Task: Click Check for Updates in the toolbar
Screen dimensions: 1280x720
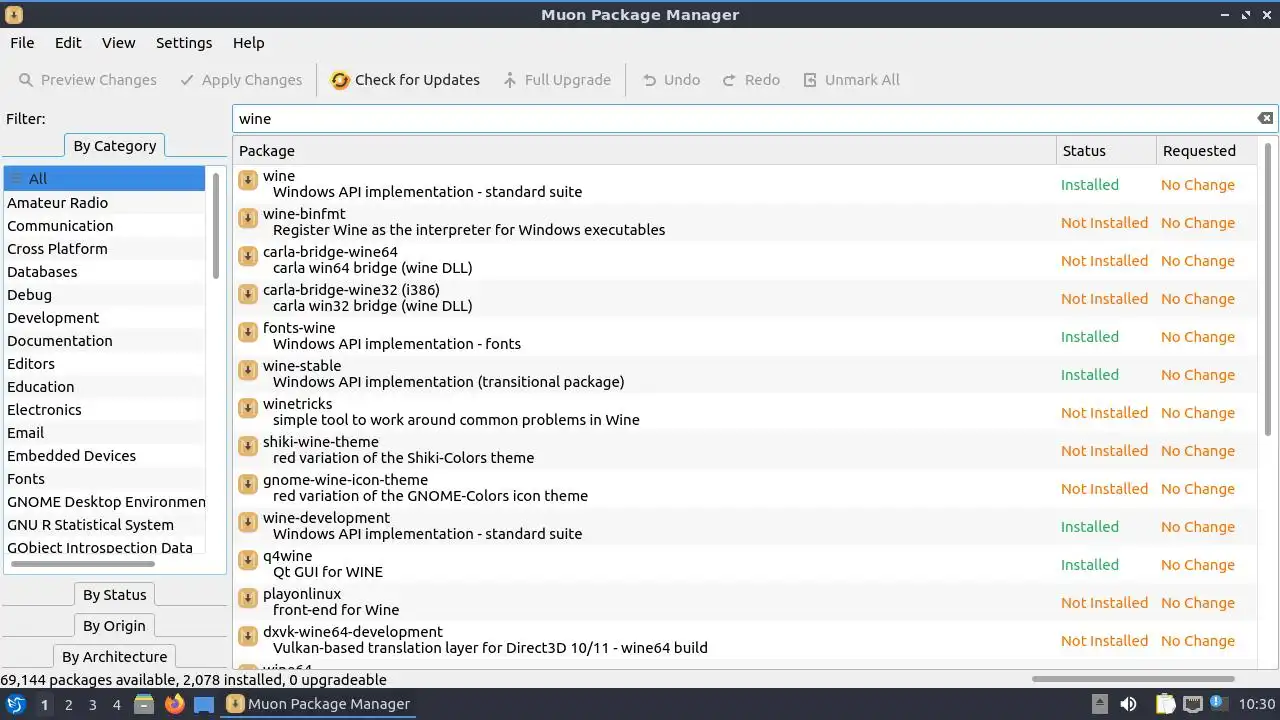Action: 405,80
